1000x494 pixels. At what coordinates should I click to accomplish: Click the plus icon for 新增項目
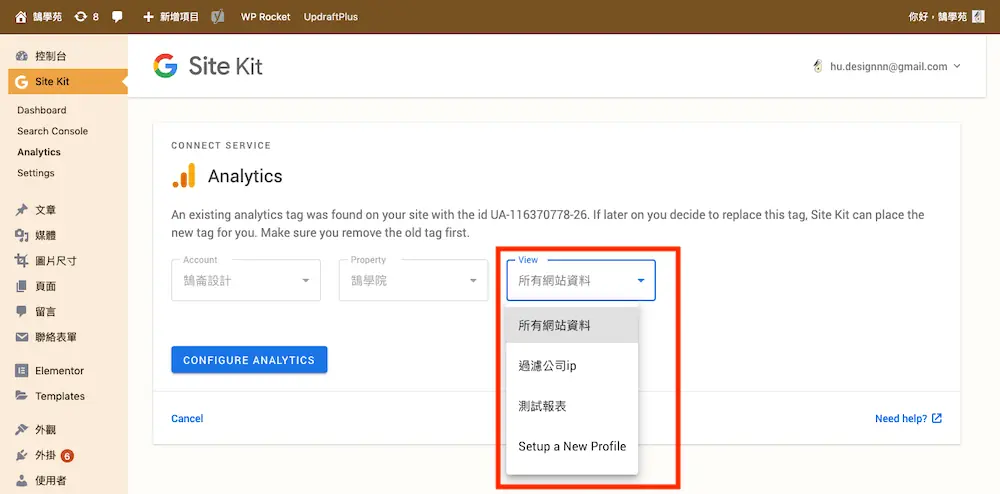pos(149,17)
